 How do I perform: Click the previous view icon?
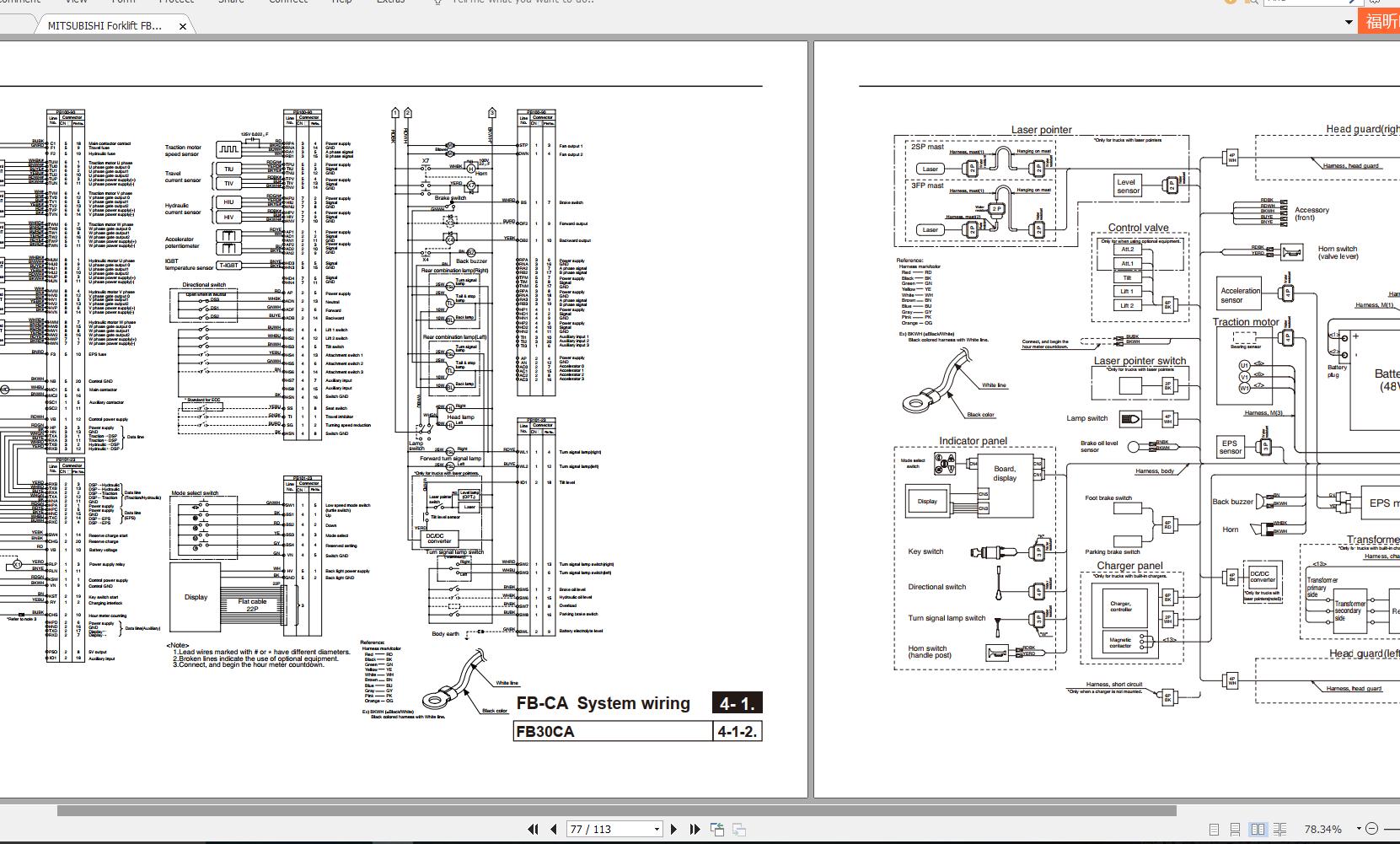click(717, 829)
